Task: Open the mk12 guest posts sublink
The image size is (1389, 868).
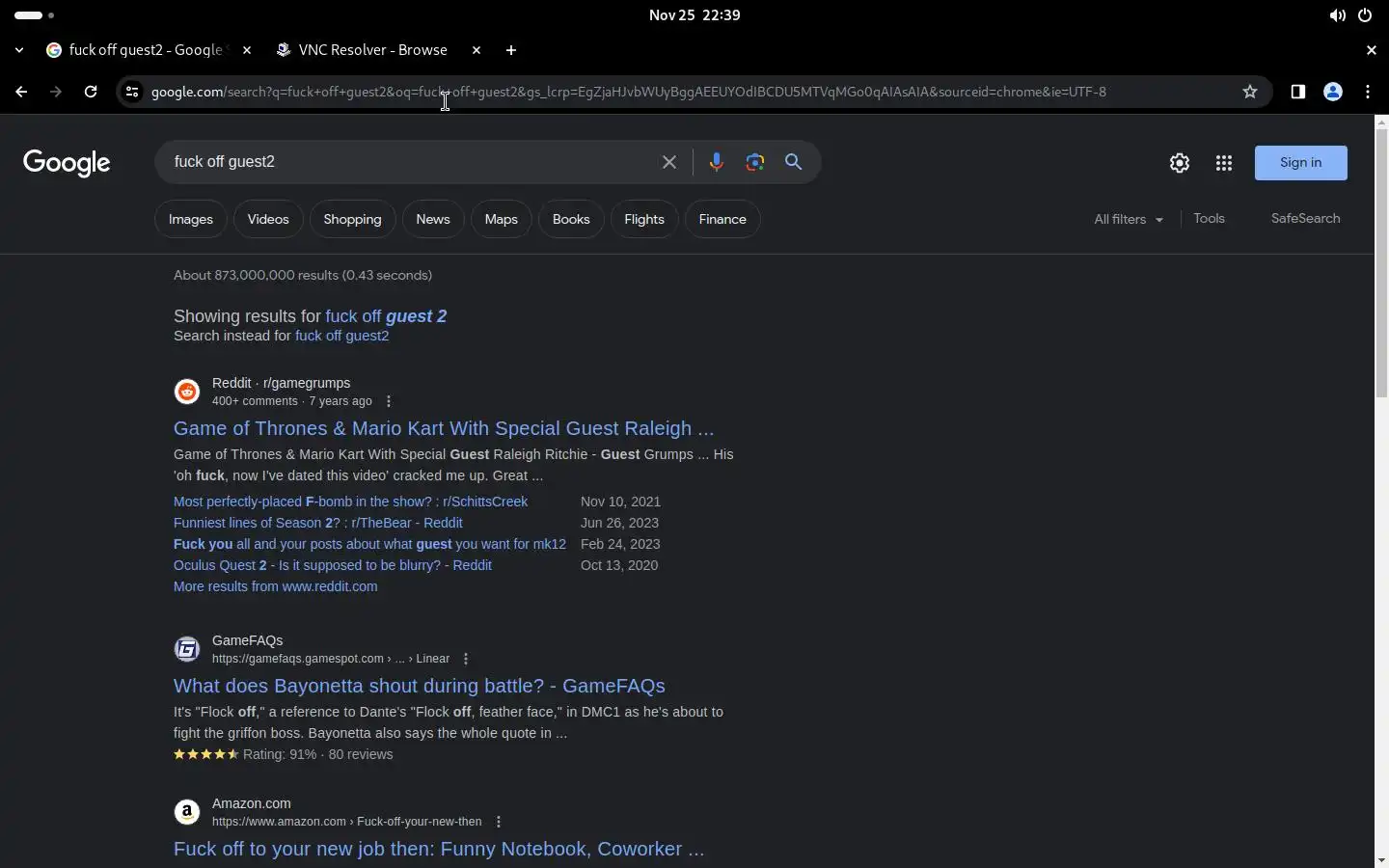Action: [x=369, y=544]
